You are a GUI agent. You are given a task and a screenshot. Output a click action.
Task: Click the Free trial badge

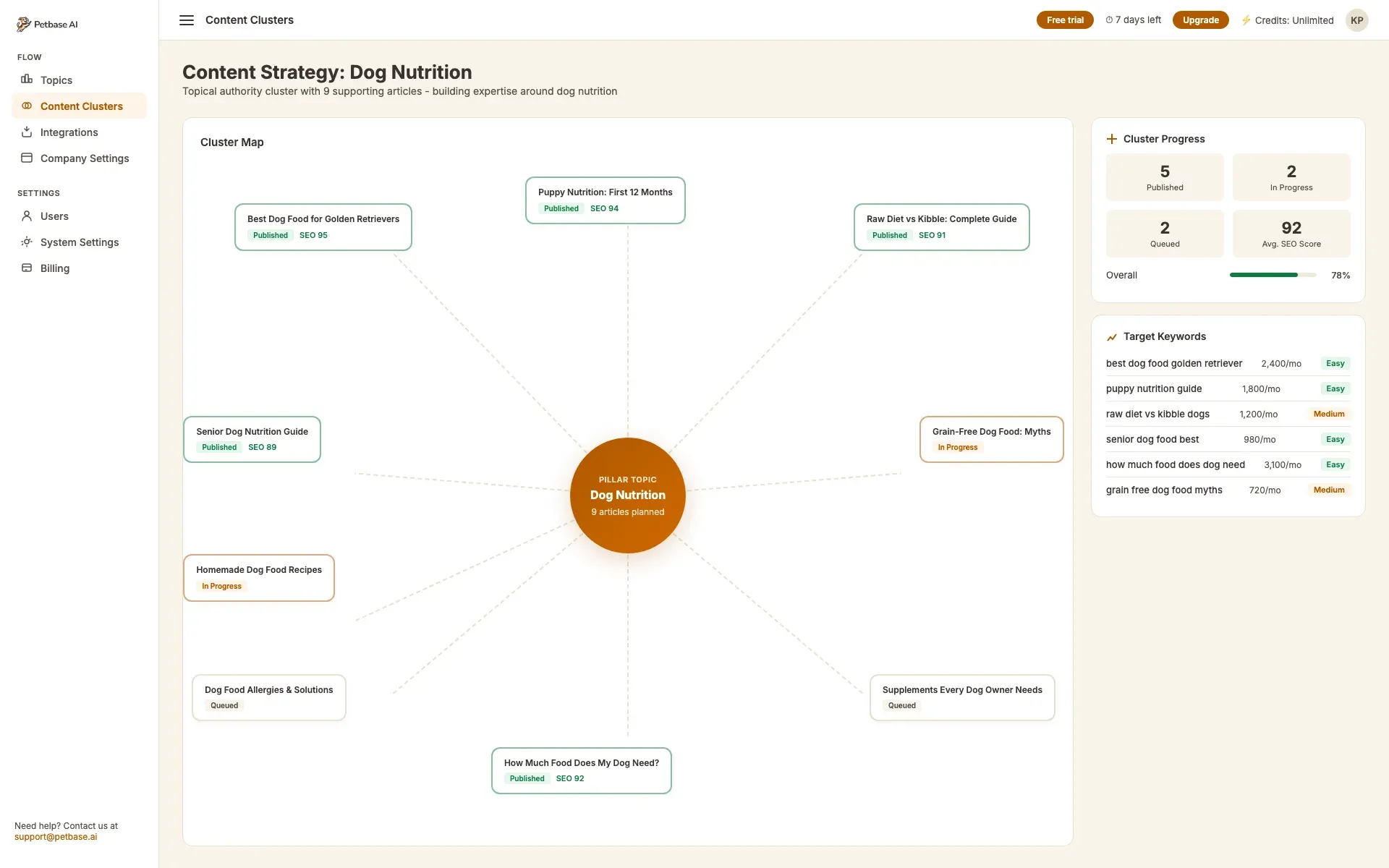click(x=1064, y=20)
